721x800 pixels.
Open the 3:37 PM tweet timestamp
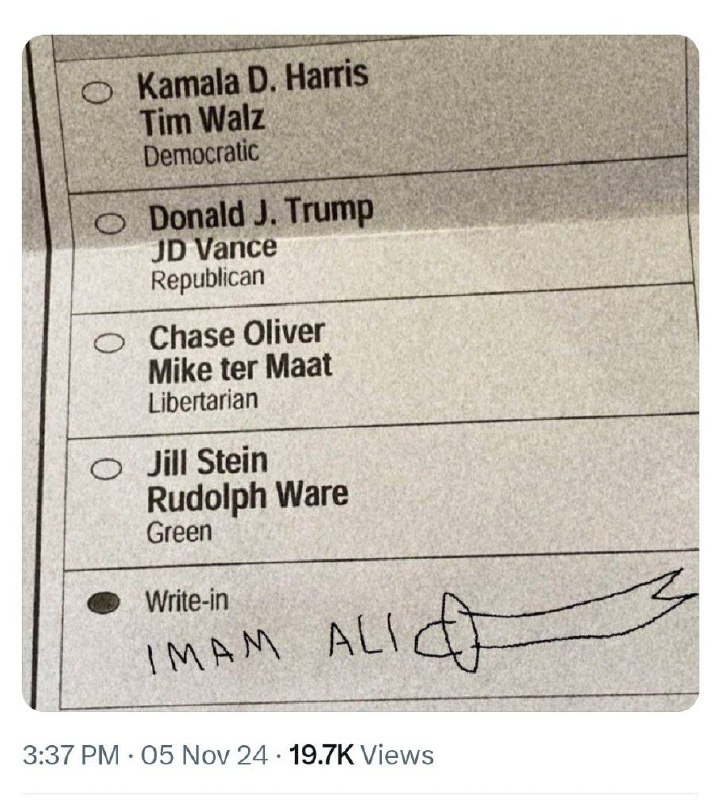coord(70,755)
